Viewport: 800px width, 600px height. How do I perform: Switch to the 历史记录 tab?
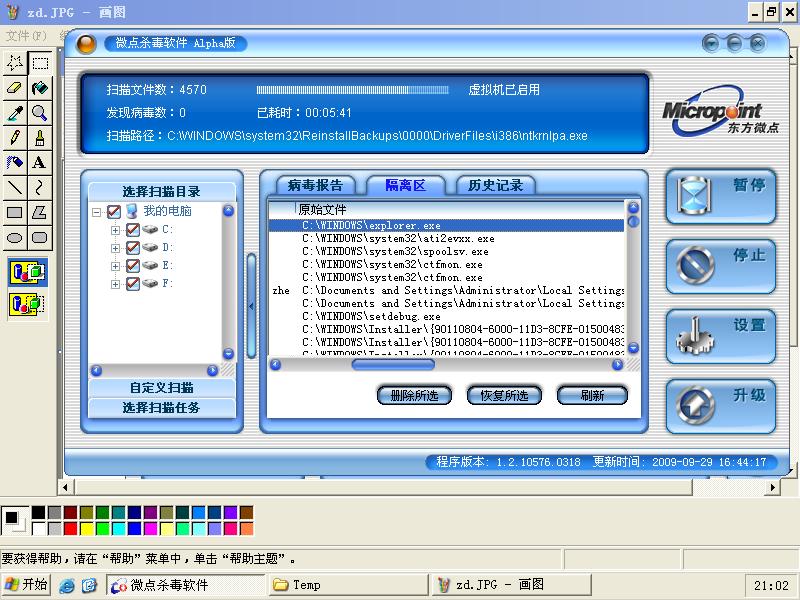[x=495, y=185]
